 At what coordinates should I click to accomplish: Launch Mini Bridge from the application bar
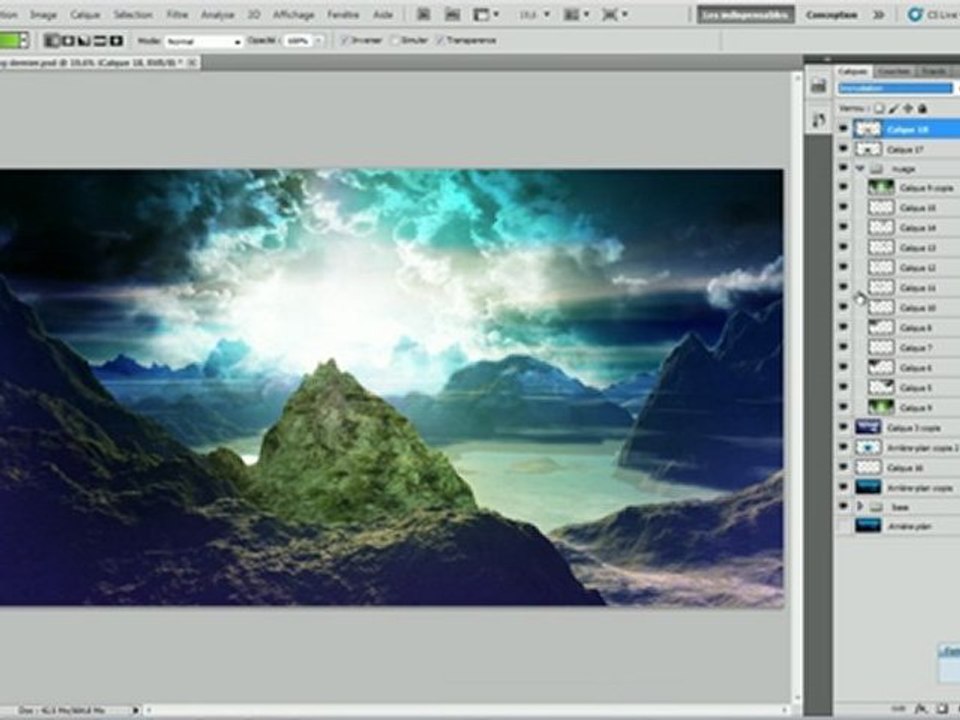pyautogui.click(x=452, y=15)
